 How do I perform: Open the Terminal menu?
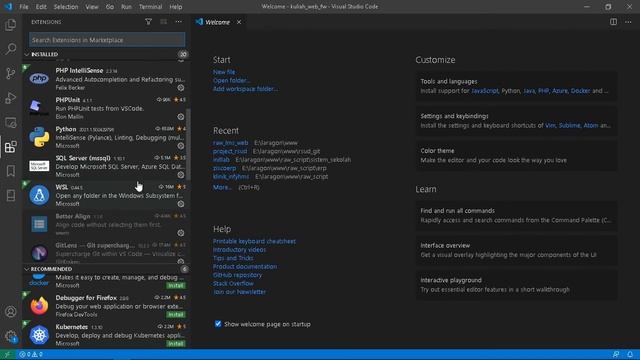pyautogui.click(x=151, y=7)
